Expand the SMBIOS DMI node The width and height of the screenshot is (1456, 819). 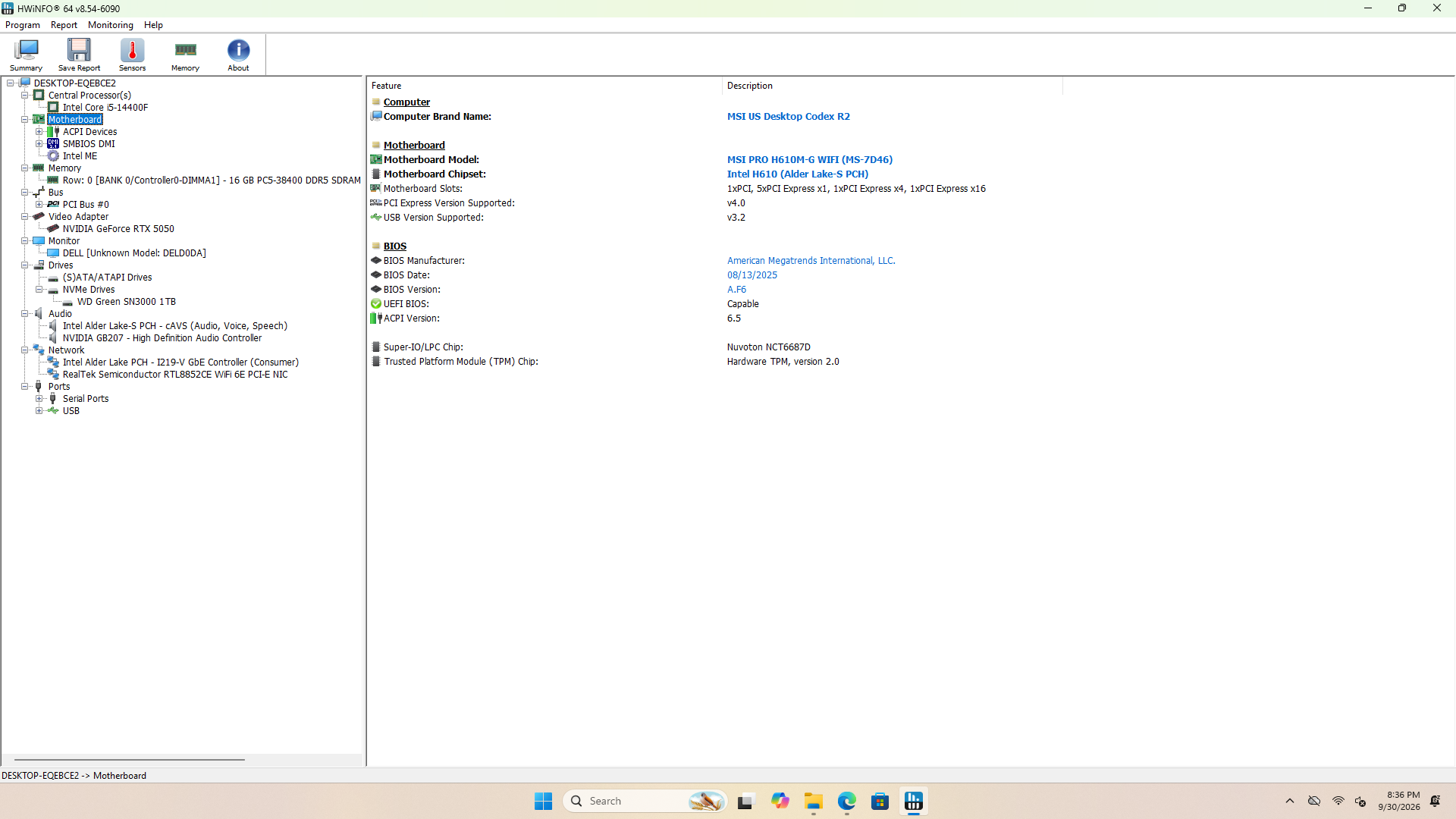[x=39, y=144]
